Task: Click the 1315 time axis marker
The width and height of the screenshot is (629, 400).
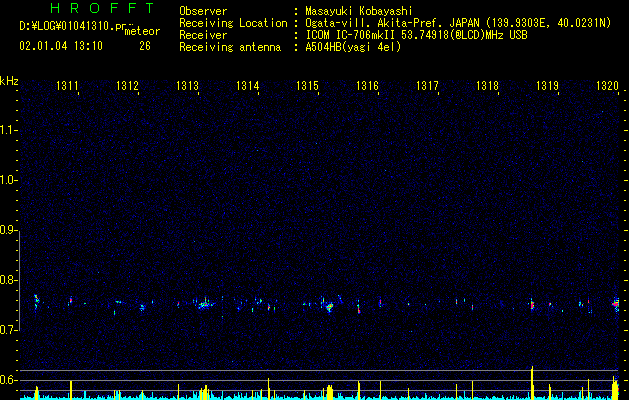Action: [x=307, y=85]
